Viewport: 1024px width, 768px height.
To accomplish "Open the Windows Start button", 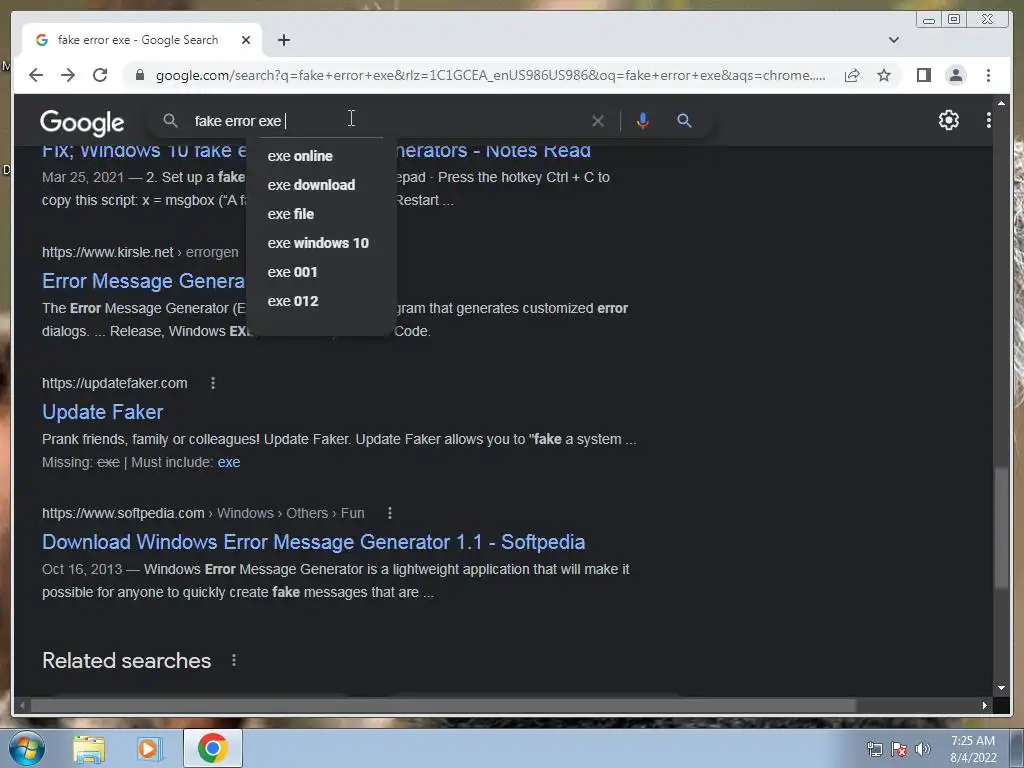I will coord(27,748).
